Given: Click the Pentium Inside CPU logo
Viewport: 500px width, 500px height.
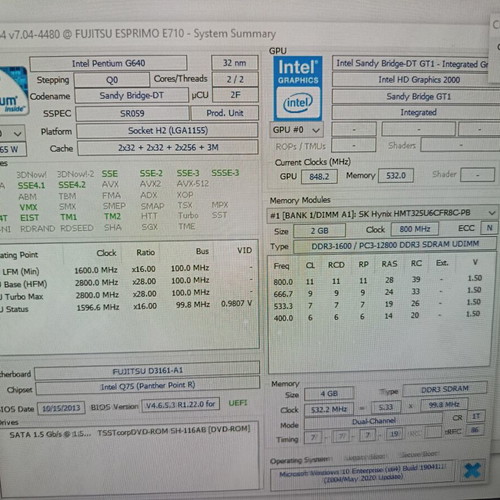Looking at the screenshot, I should pos(13,91).
